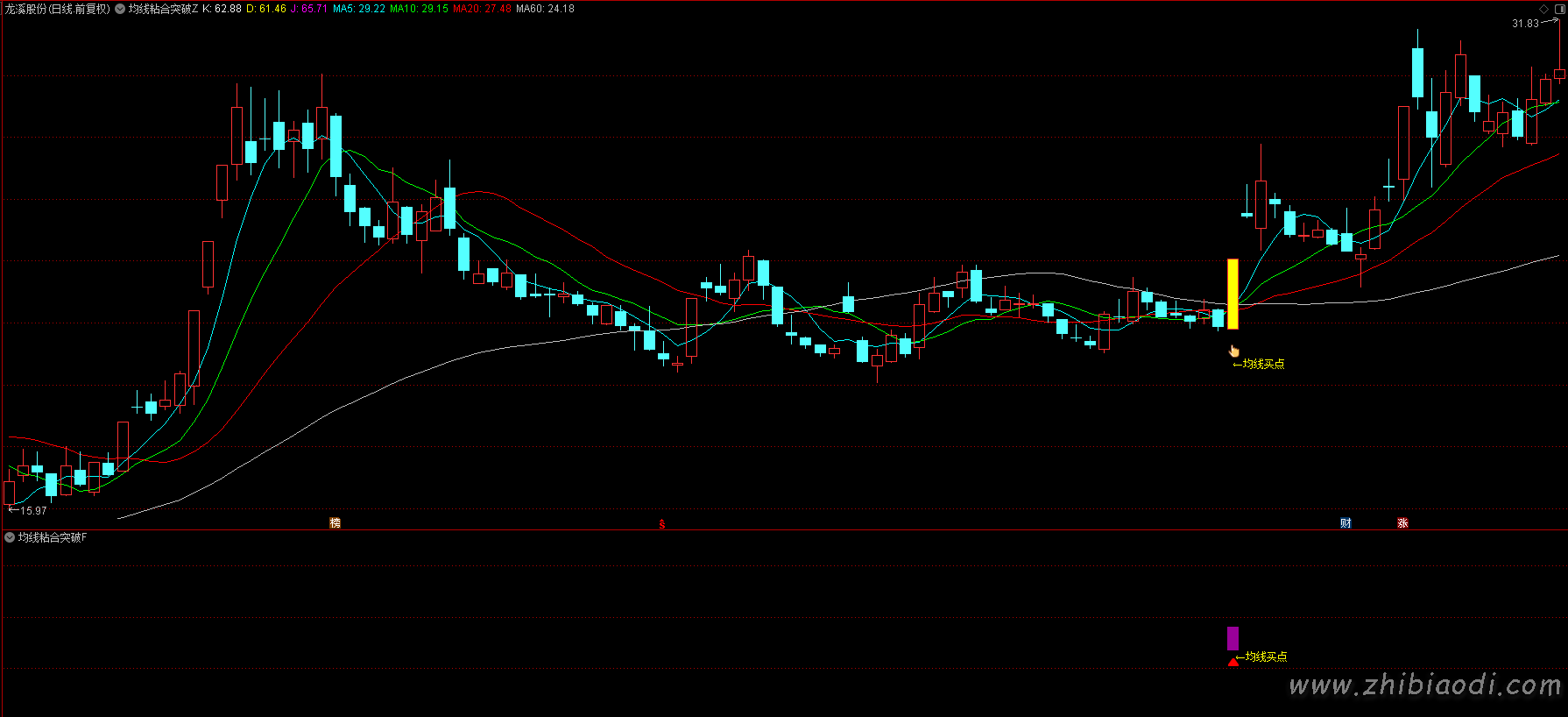Click the MA10: 29.15 legend label
This screenshot has width=1568, height=717.
pyautogui.click(x=419, y=9)
